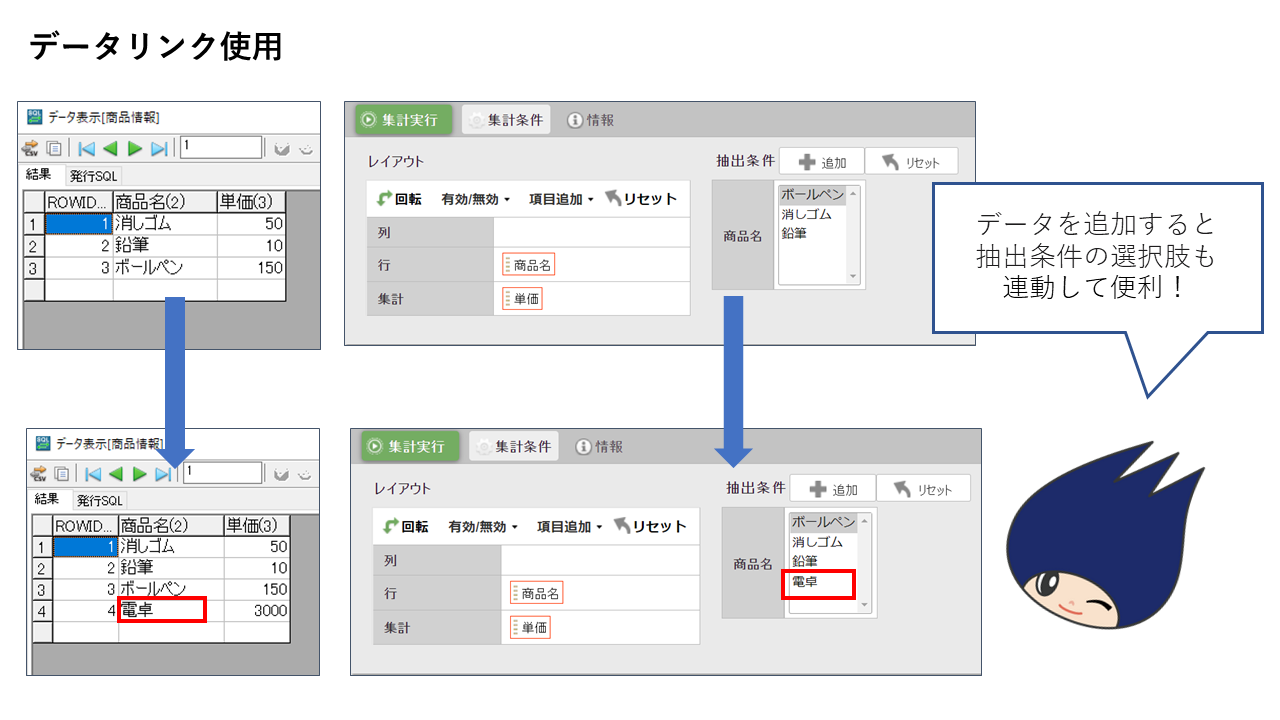The image size is (1280, 720).
Task: Go to the next record
Action: click(134, 148)
